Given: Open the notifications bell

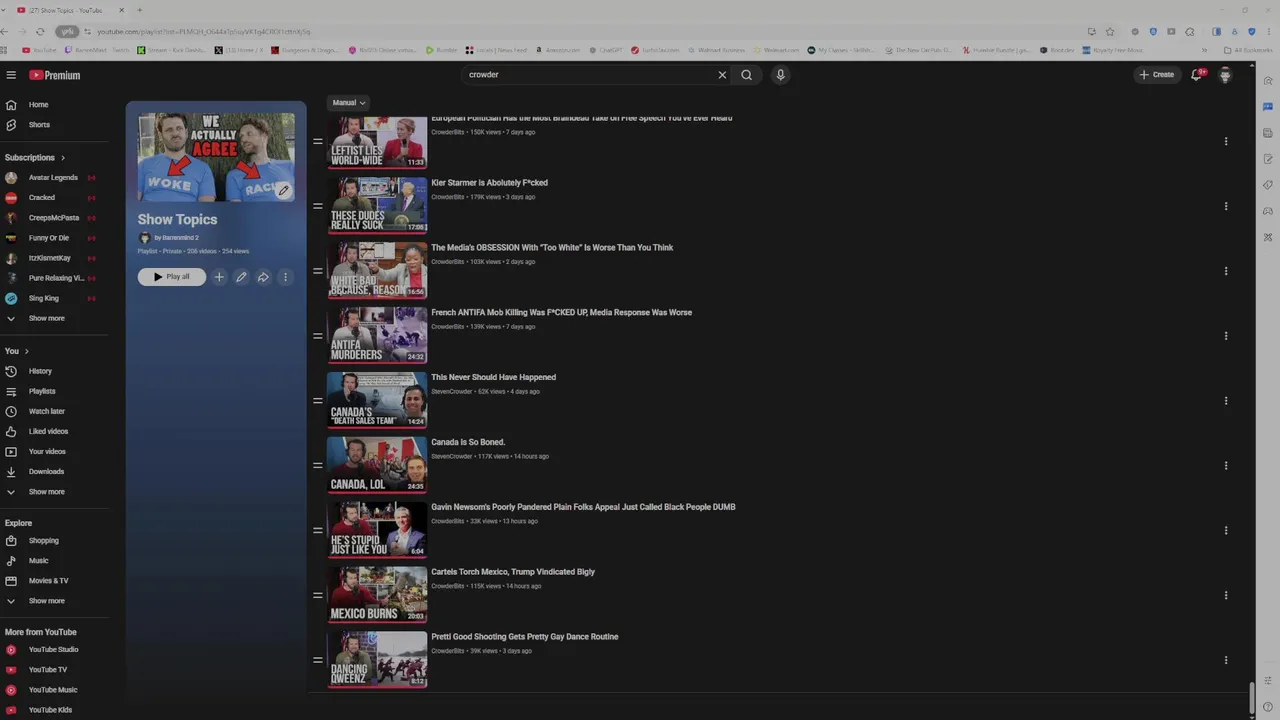Looking at the screenshot, I should click(x=1196, y=75).
